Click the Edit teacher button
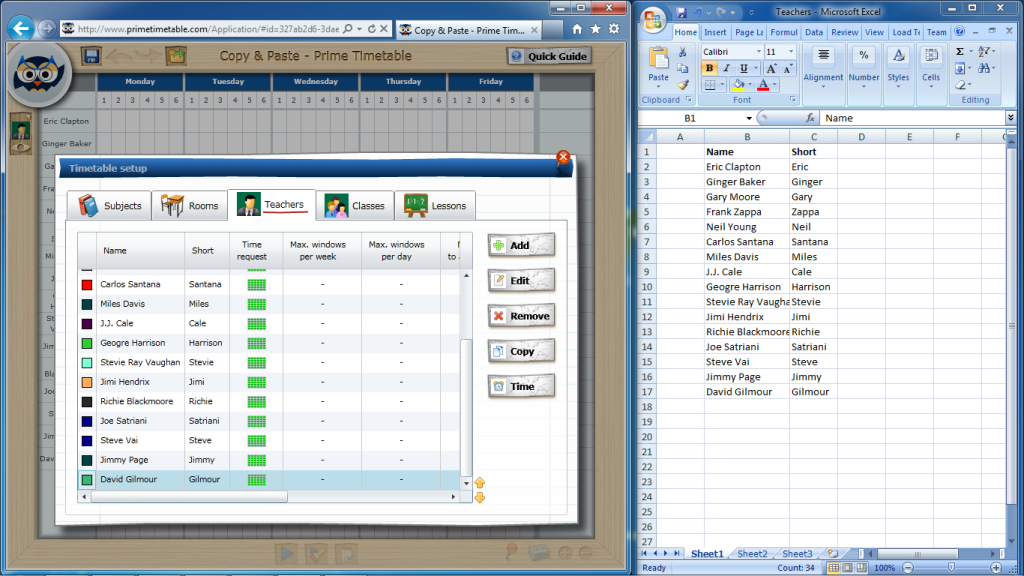 click(x=521, y=281)
